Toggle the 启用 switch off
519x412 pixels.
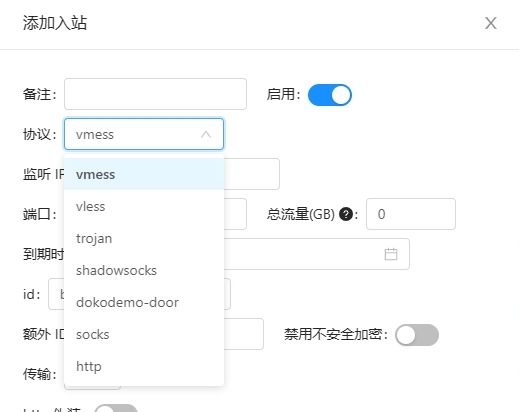[x=330, y=95]
